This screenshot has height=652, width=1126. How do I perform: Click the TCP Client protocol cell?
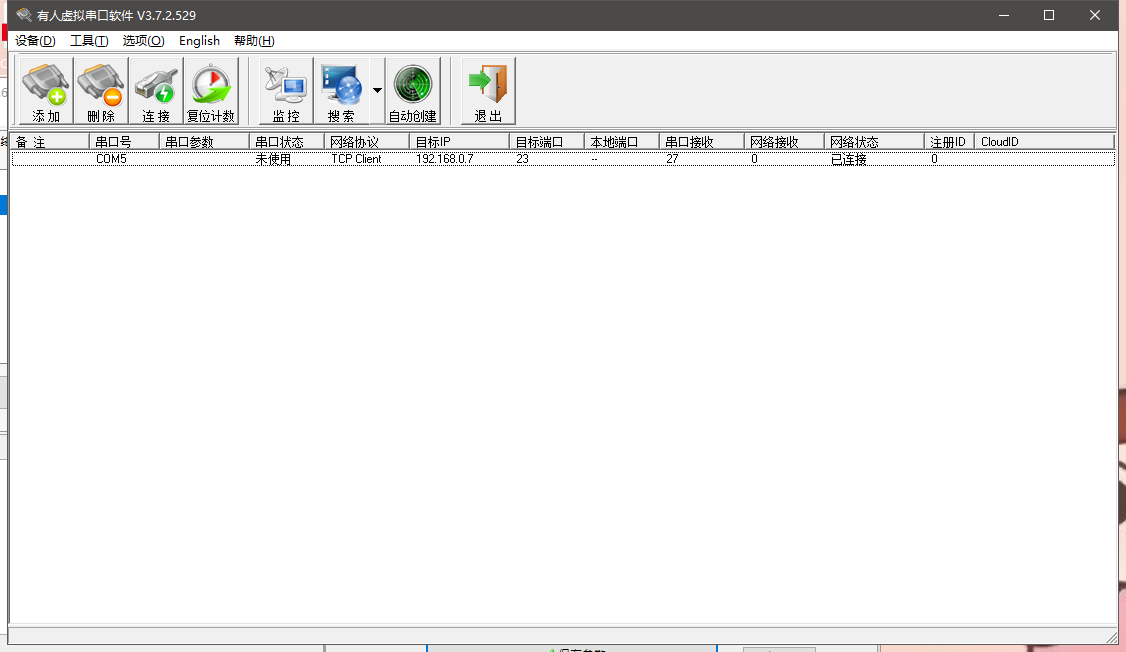[x=356, y=159]
